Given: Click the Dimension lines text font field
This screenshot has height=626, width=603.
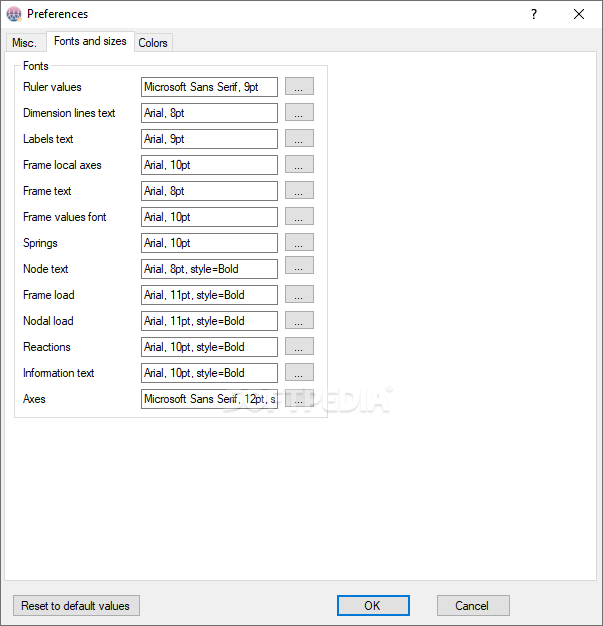Looking at the screenshot, I should (209, 113).
